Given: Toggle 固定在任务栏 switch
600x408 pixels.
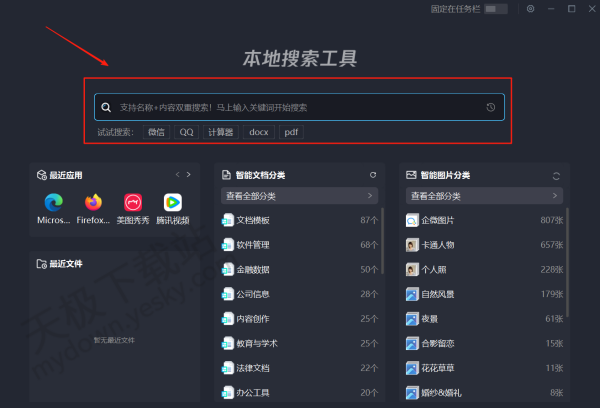Looking at the screenshot, I should 496,9.
